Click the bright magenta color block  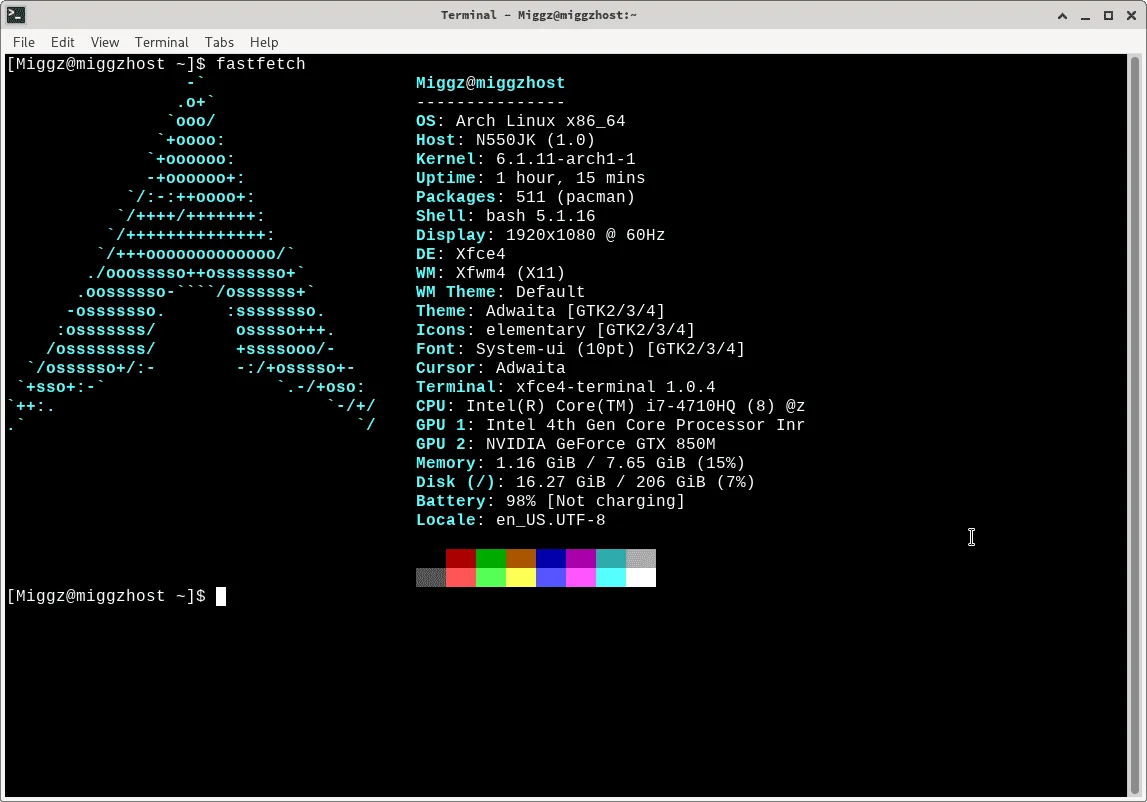581,577
